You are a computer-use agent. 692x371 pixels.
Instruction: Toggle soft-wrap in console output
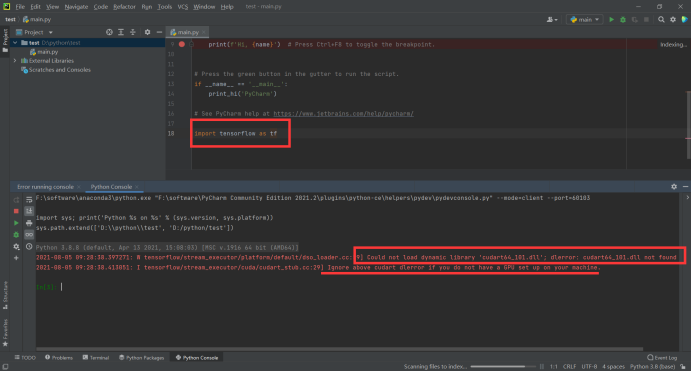(x=29, y=200)
